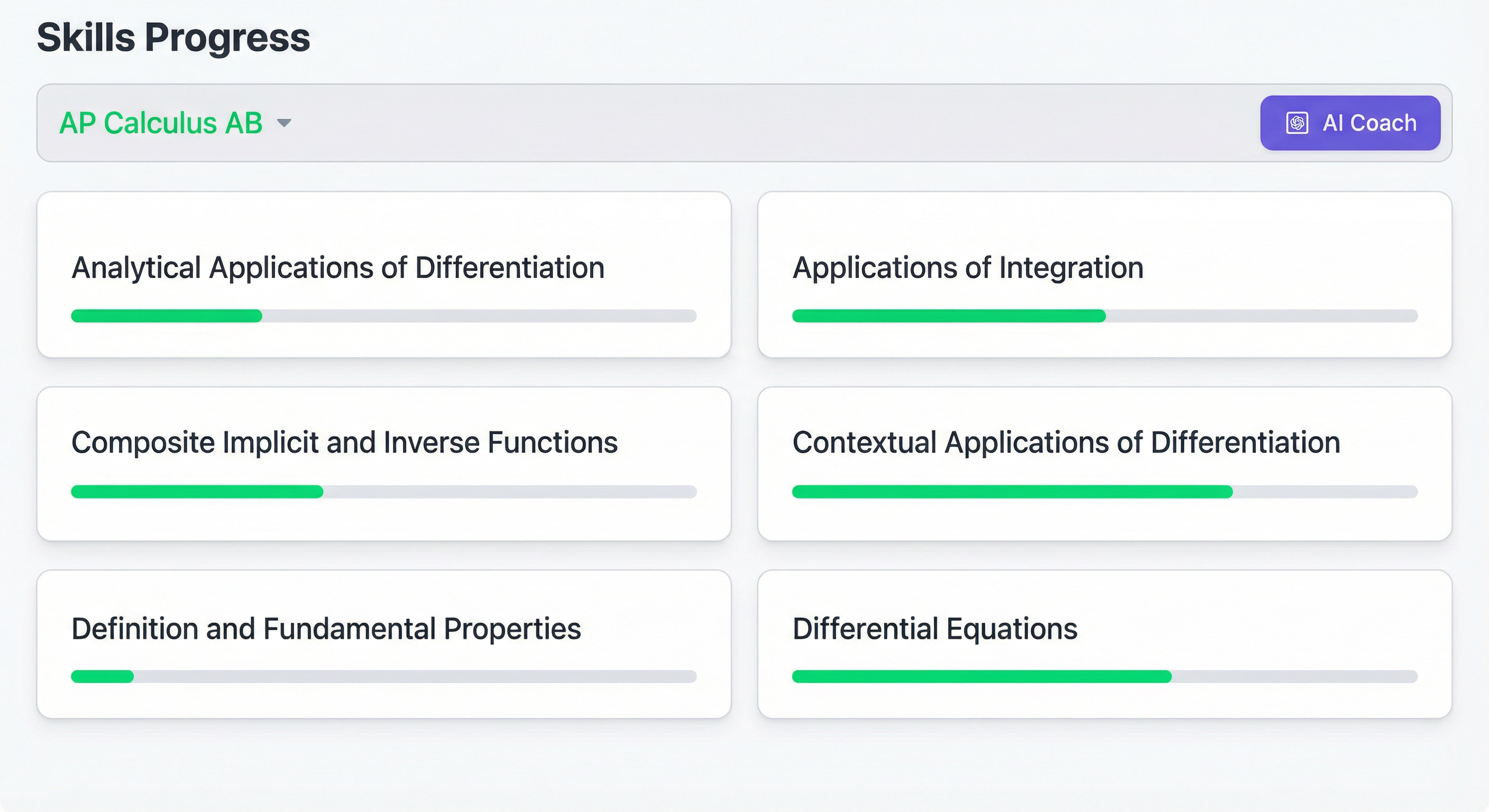Click Contextual Applications progress bar
Screen dimensions: 1489x812
pos(1104,492)
